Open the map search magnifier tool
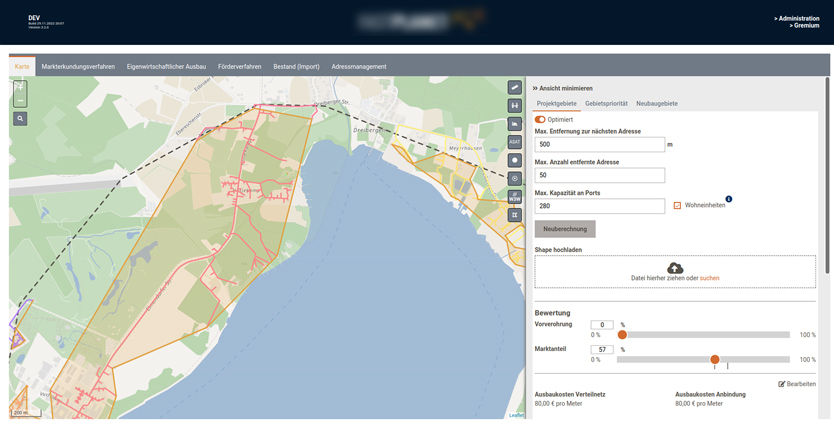The height and width of the screenshot is (425, 834). [20, 118]
